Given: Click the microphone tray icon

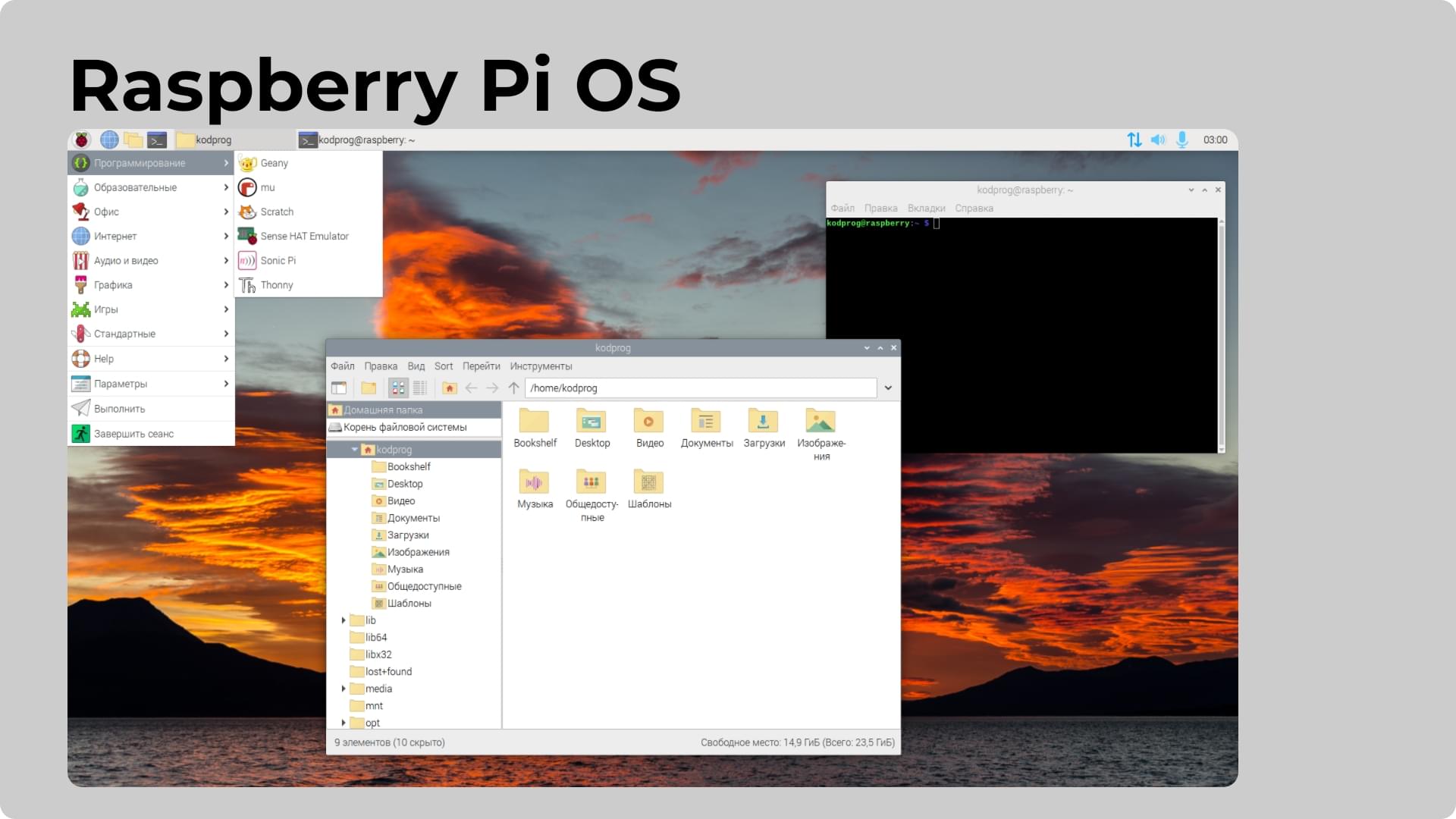Looking at the screenshot, I should 1182,140.
